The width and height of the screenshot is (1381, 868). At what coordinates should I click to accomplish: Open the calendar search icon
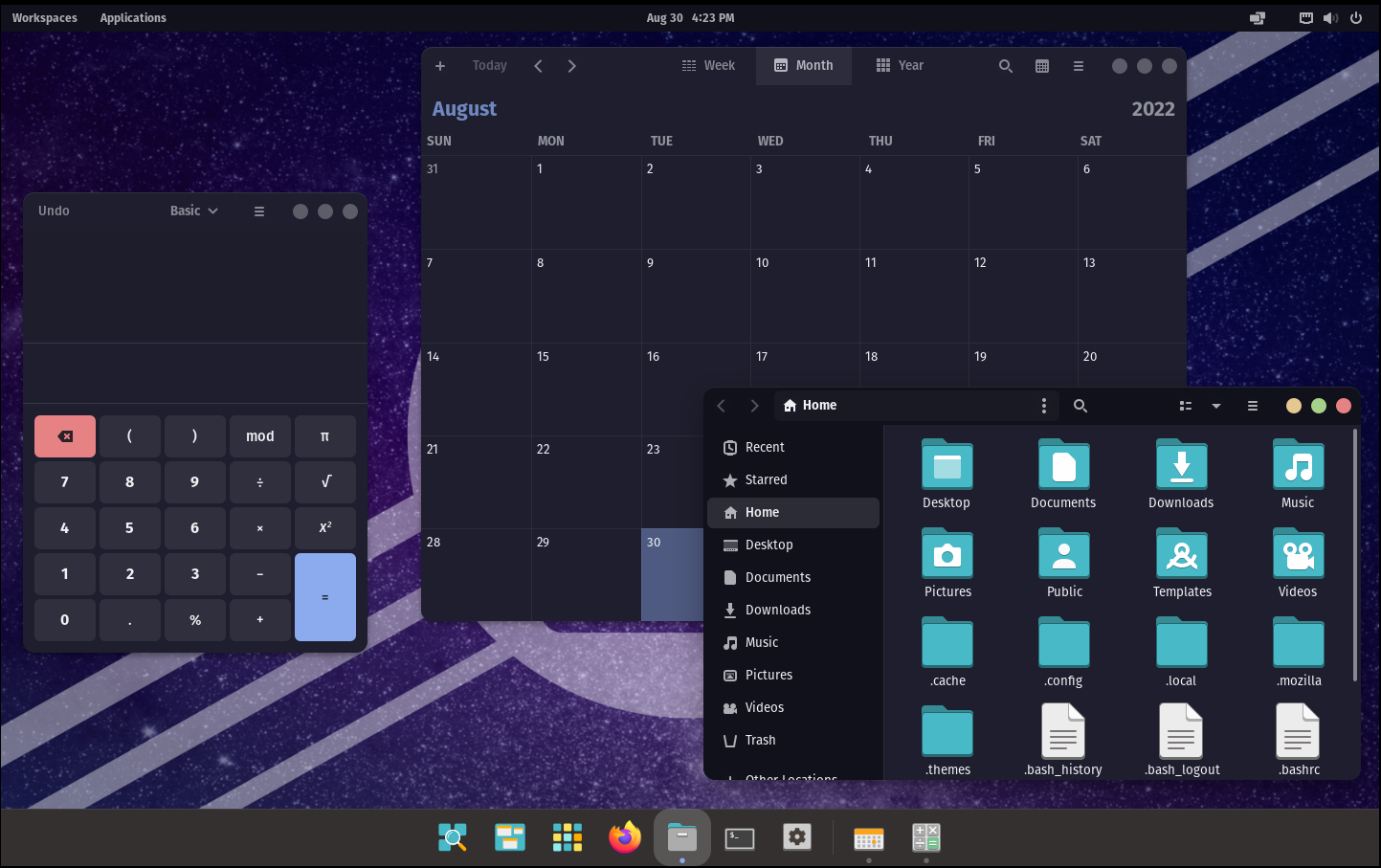[x=1005, y=66]
